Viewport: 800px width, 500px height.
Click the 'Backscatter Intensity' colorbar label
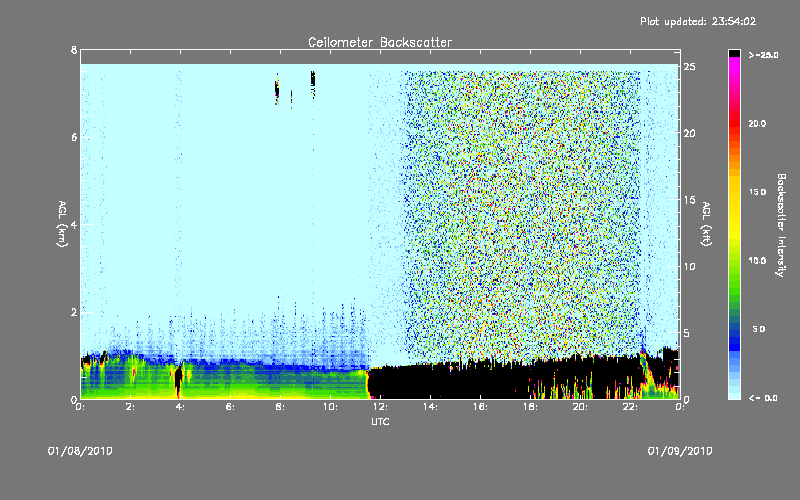point(781,225)
